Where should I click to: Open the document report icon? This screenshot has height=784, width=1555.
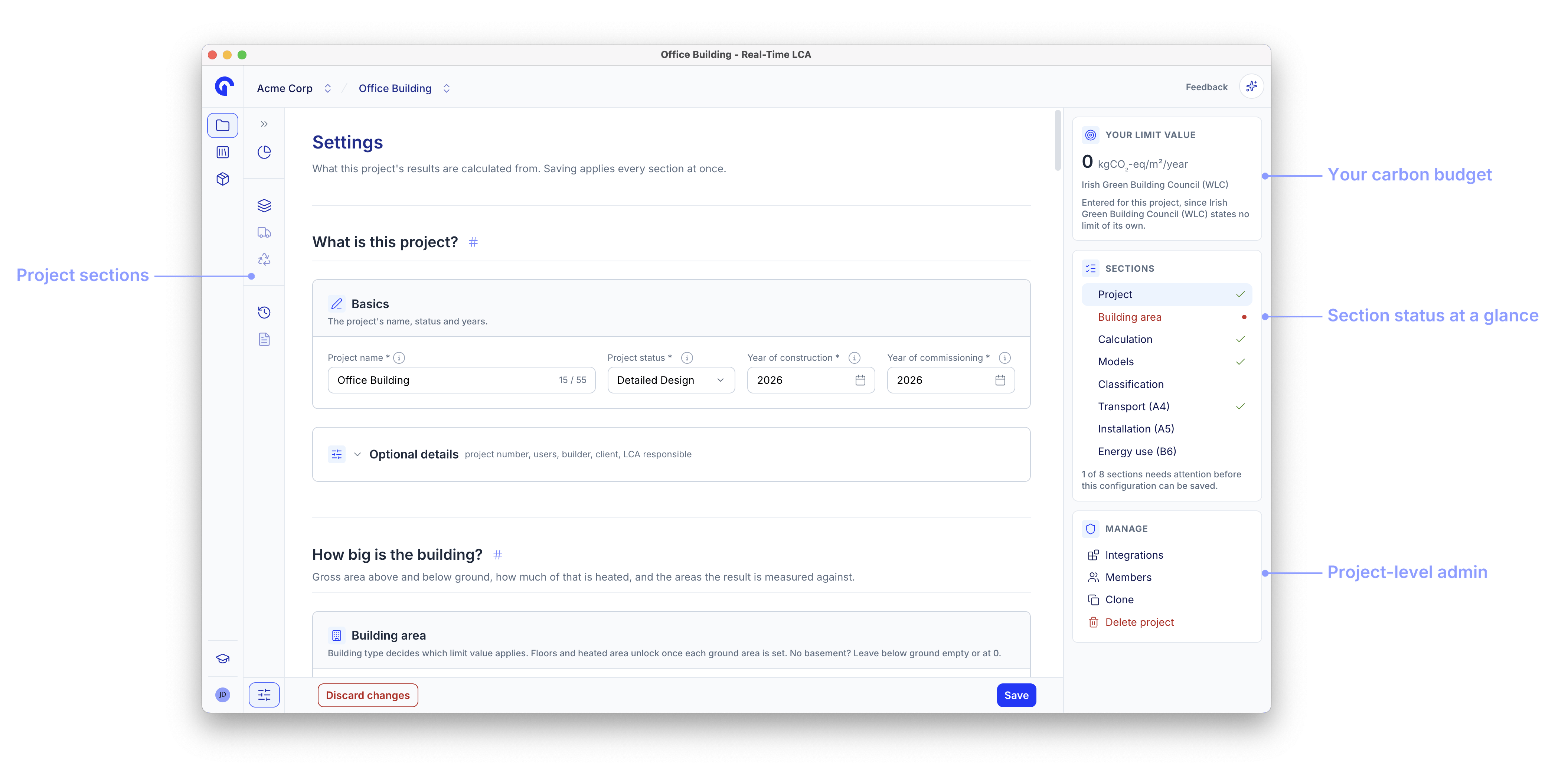(264, 339)
